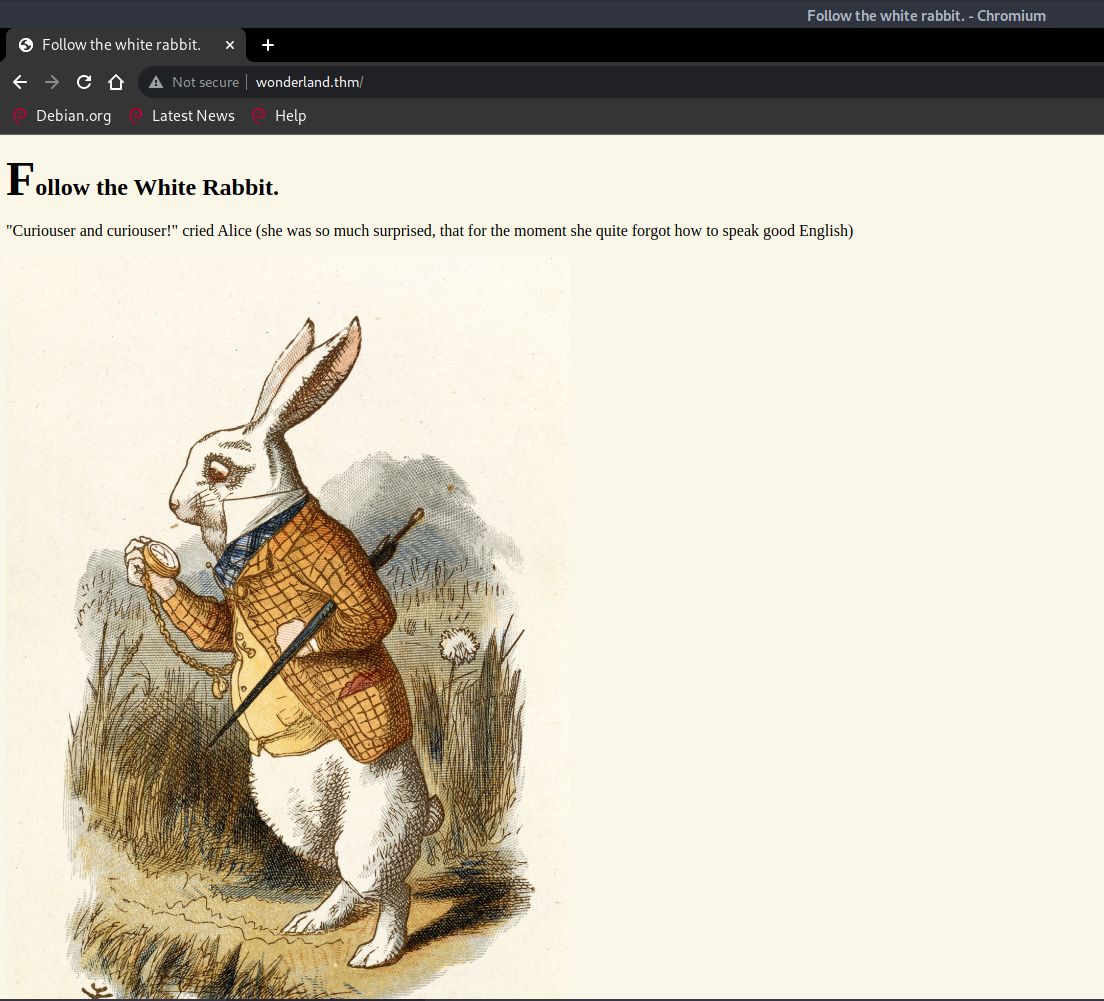
Task: Select the wonderland.thm URL text
Action: (x=308, y=82)
